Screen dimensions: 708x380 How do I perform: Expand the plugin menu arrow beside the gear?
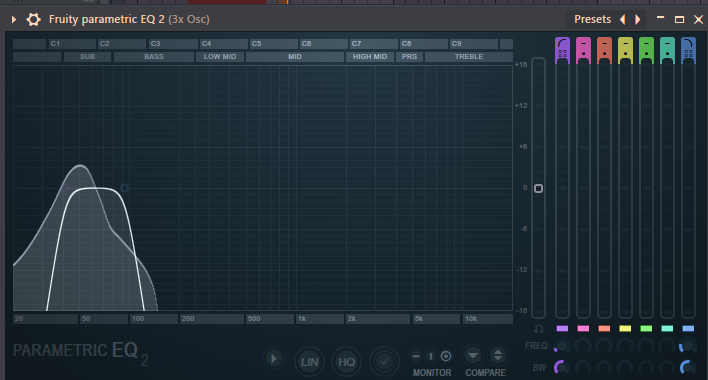14,19
